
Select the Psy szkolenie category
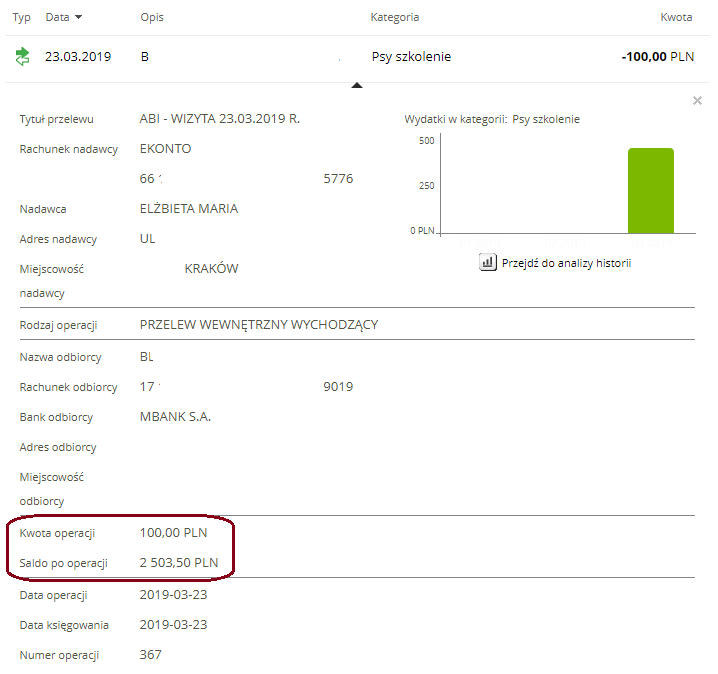point(411,57)
